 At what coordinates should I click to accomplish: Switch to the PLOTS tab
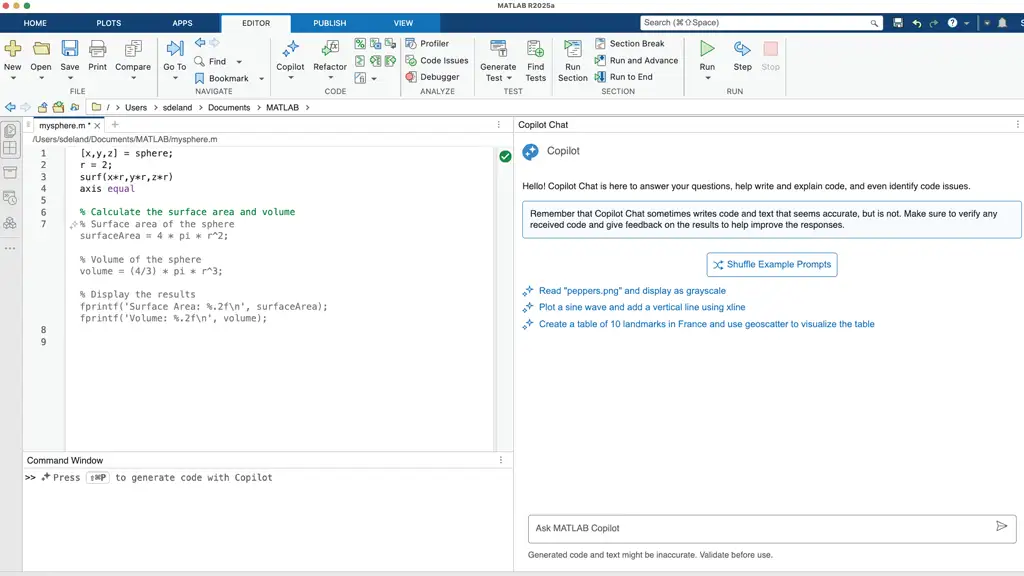coord(109,23)
